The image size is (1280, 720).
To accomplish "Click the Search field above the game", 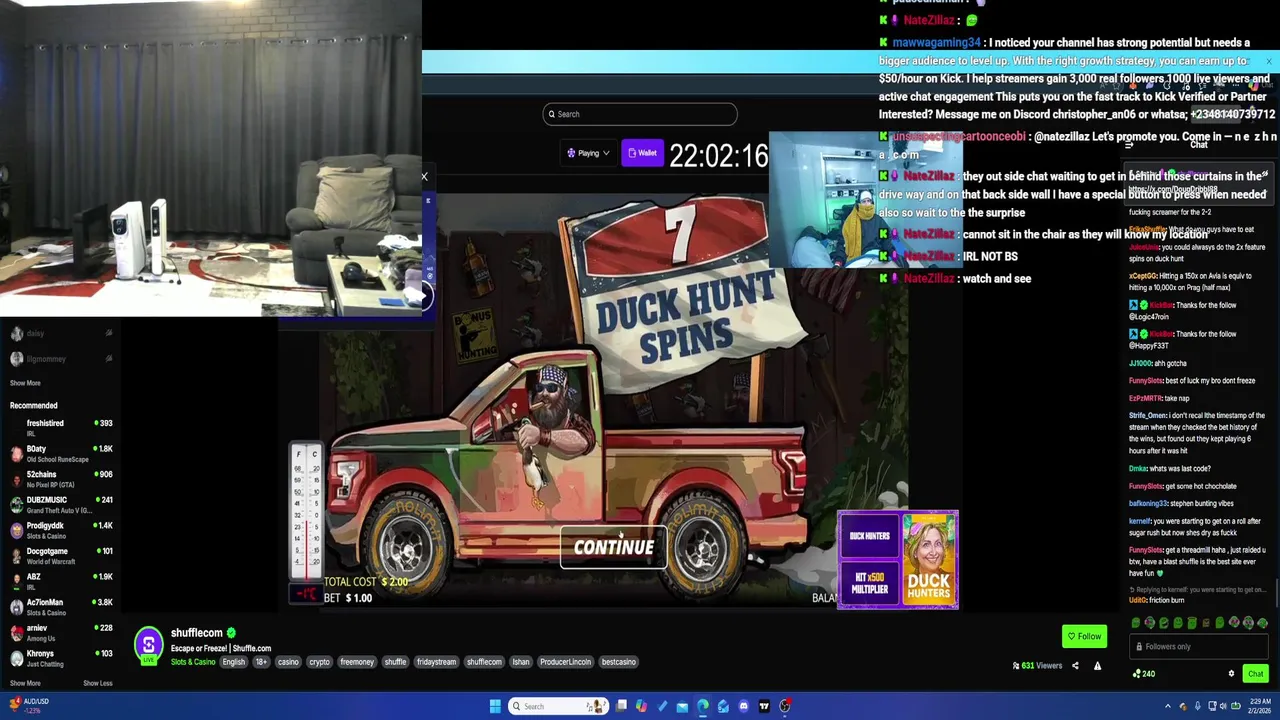I will point(640,114).
